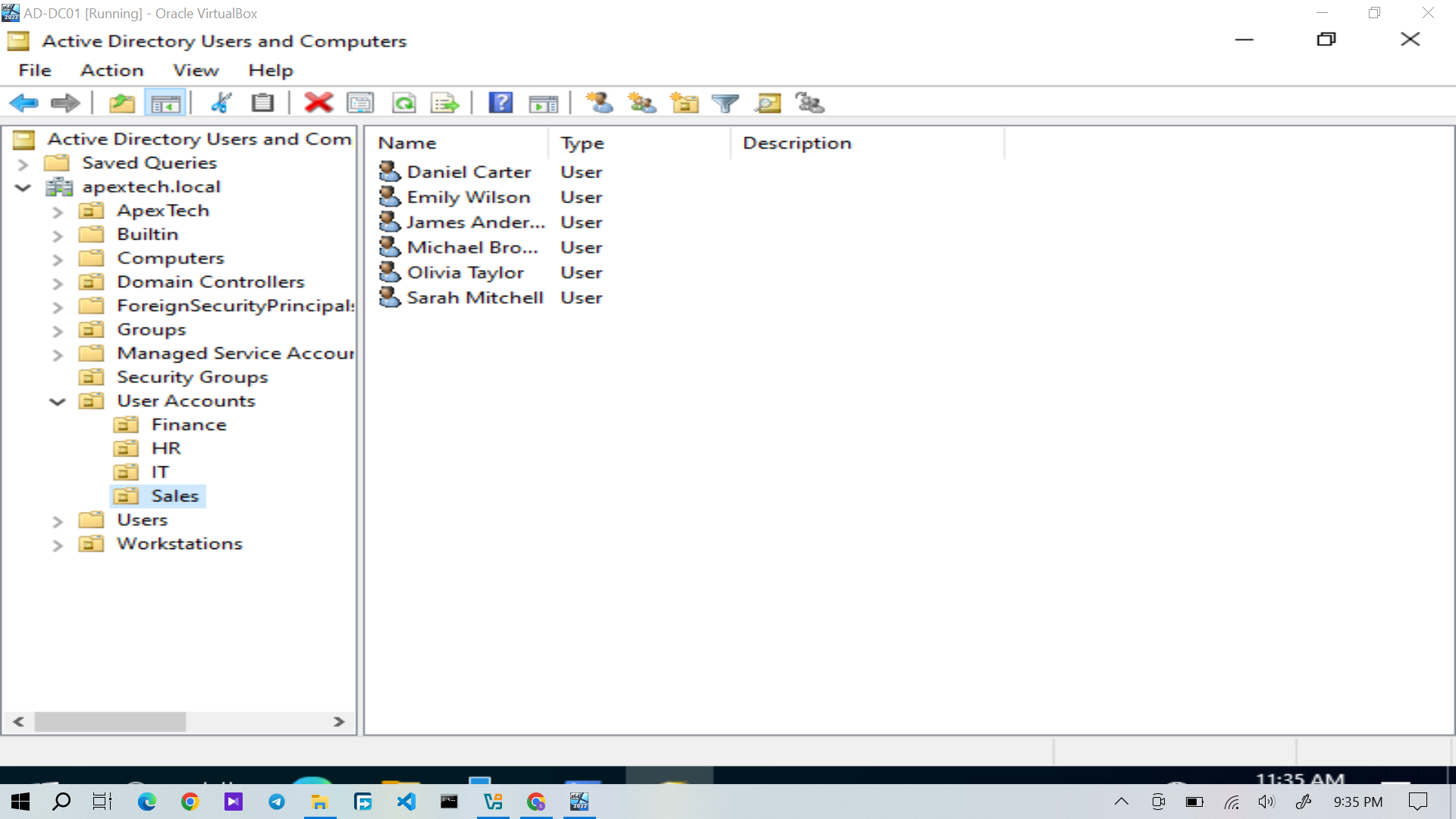This screenshot has height=819, width=1456.
Task: Expand the ApexTech organizational unit
Action: point(58,212)
